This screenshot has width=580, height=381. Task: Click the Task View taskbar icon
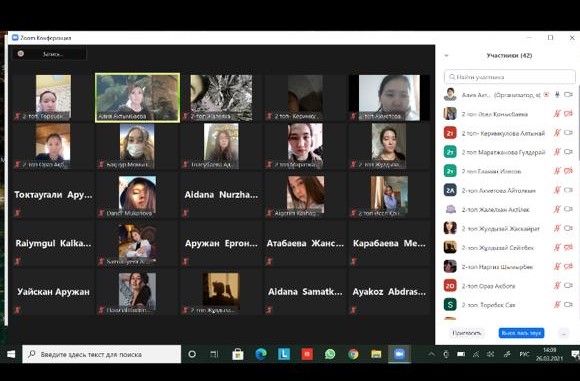(x=214, y=354)
